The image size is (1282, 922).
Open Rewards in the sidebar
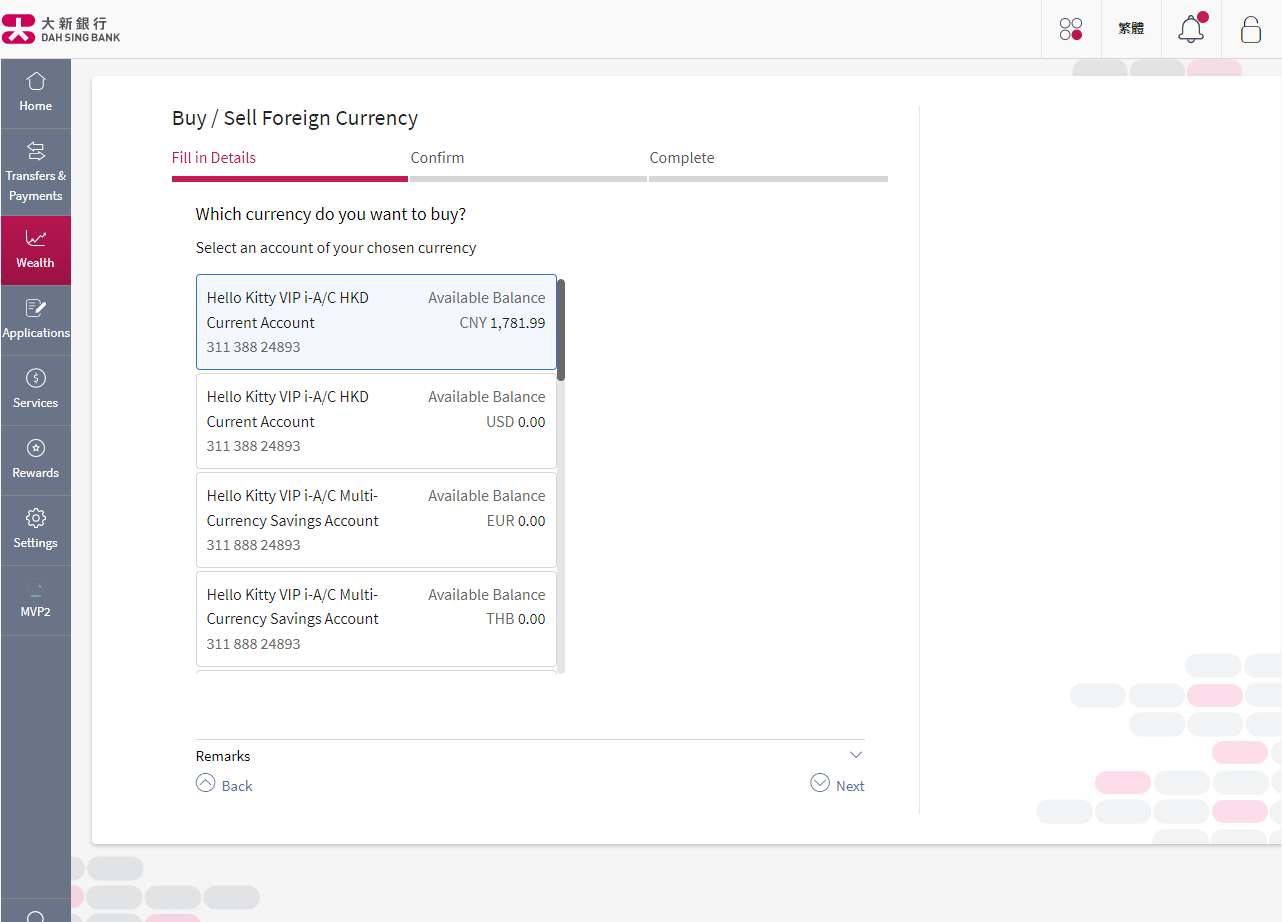tap(35, 460)
